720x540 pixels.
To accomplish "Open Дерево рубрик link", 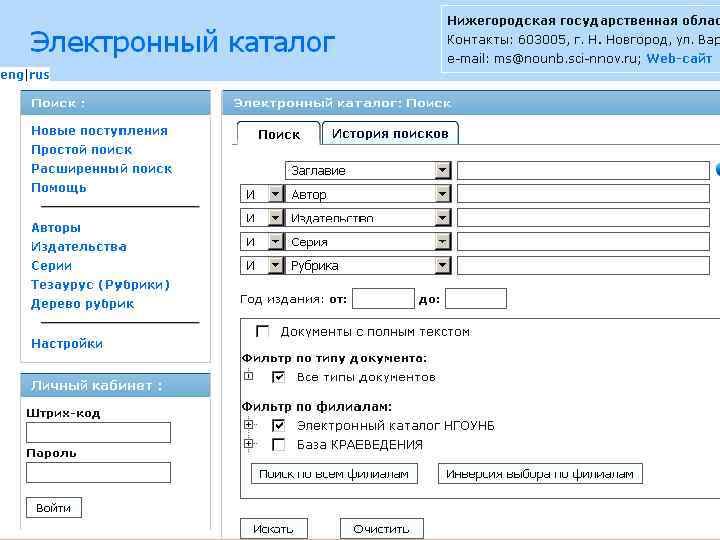I will point(83,304).
